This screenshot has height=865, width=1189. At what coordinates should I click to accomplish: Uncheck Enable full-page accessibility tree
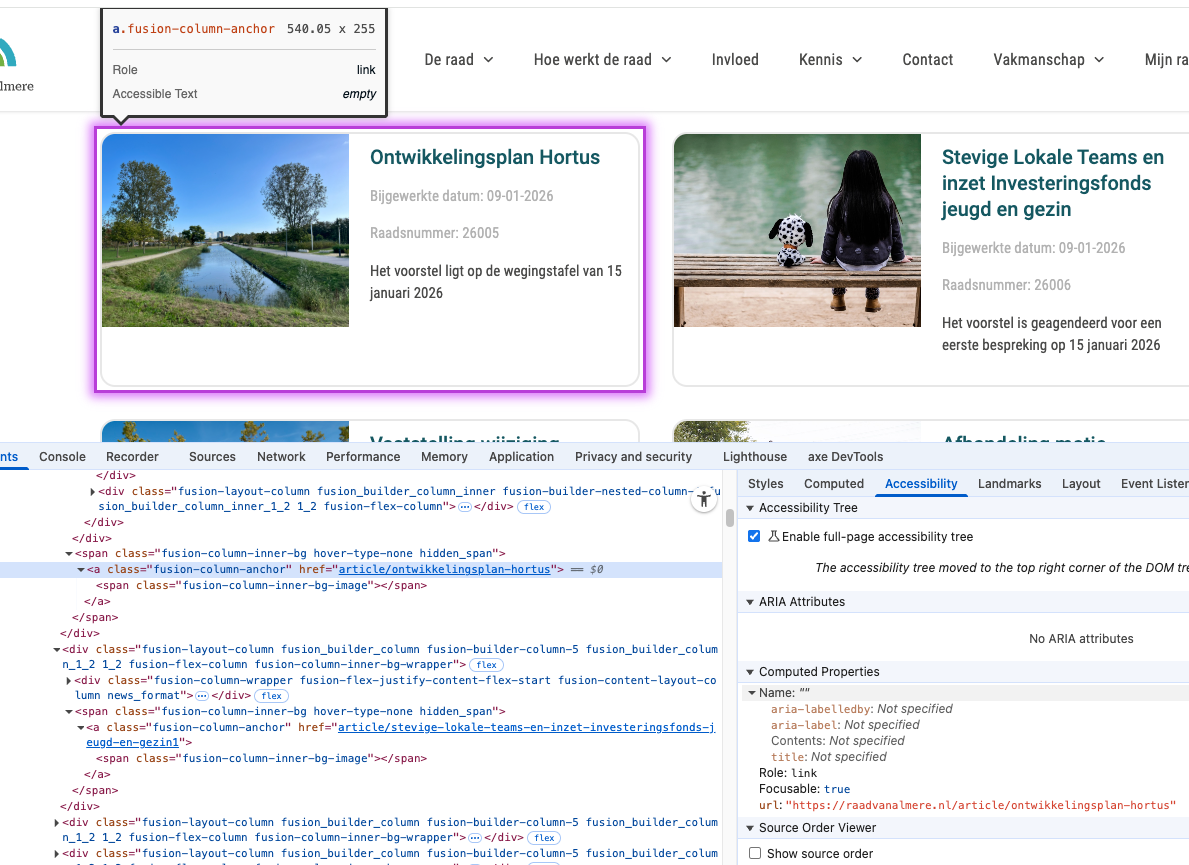pos(753,536)
